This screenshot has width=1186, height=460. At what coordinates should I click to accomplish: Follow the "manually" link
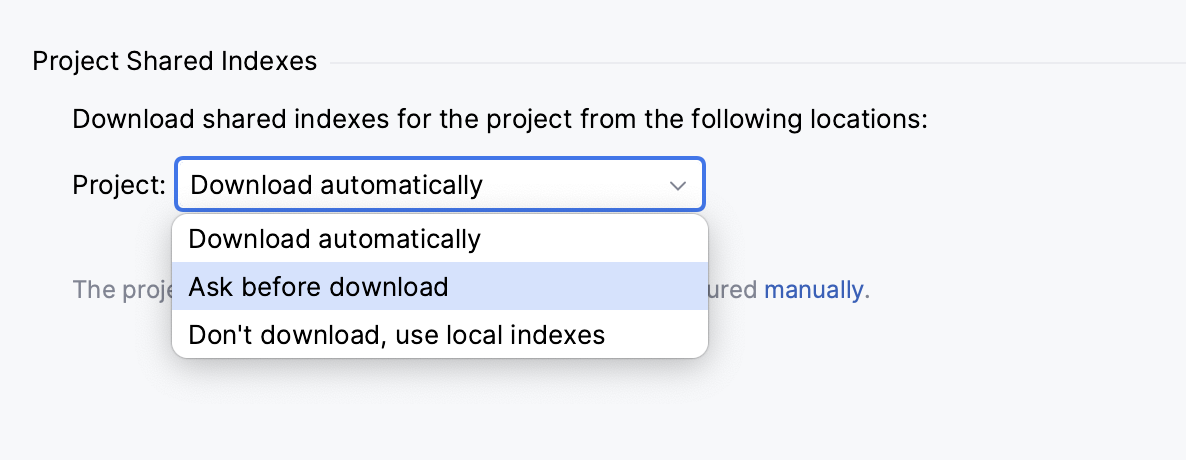pyautogui.click(x=813, y=290)
